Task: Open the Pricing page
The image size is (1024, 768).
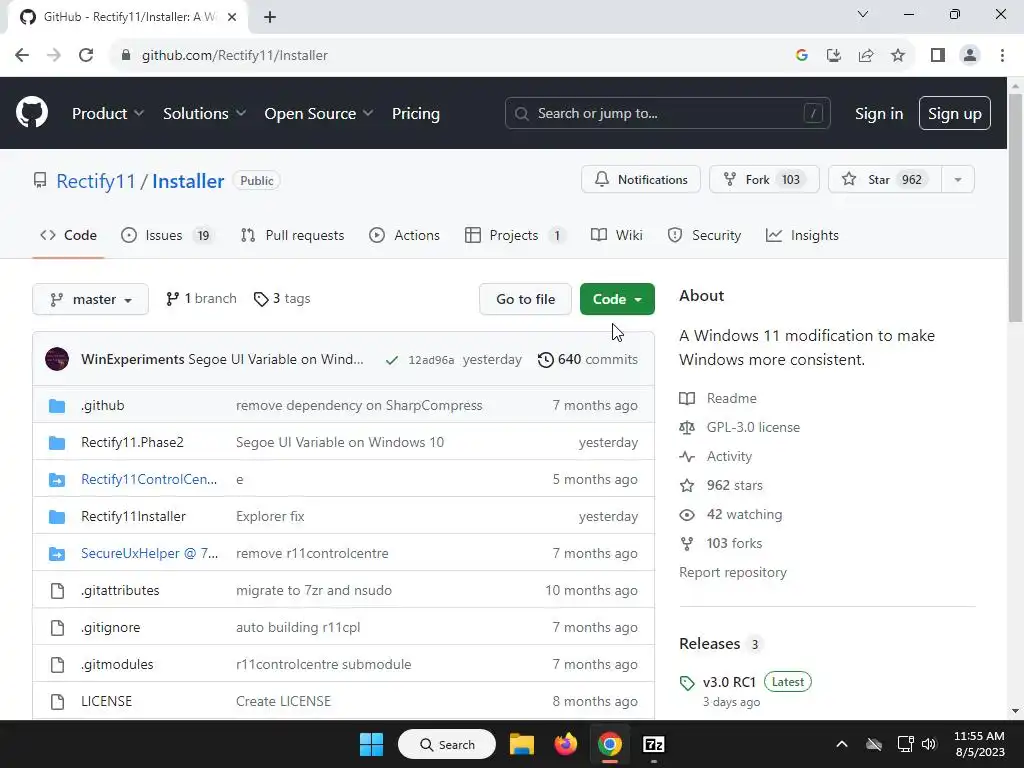Action: [x=415, y=114]
